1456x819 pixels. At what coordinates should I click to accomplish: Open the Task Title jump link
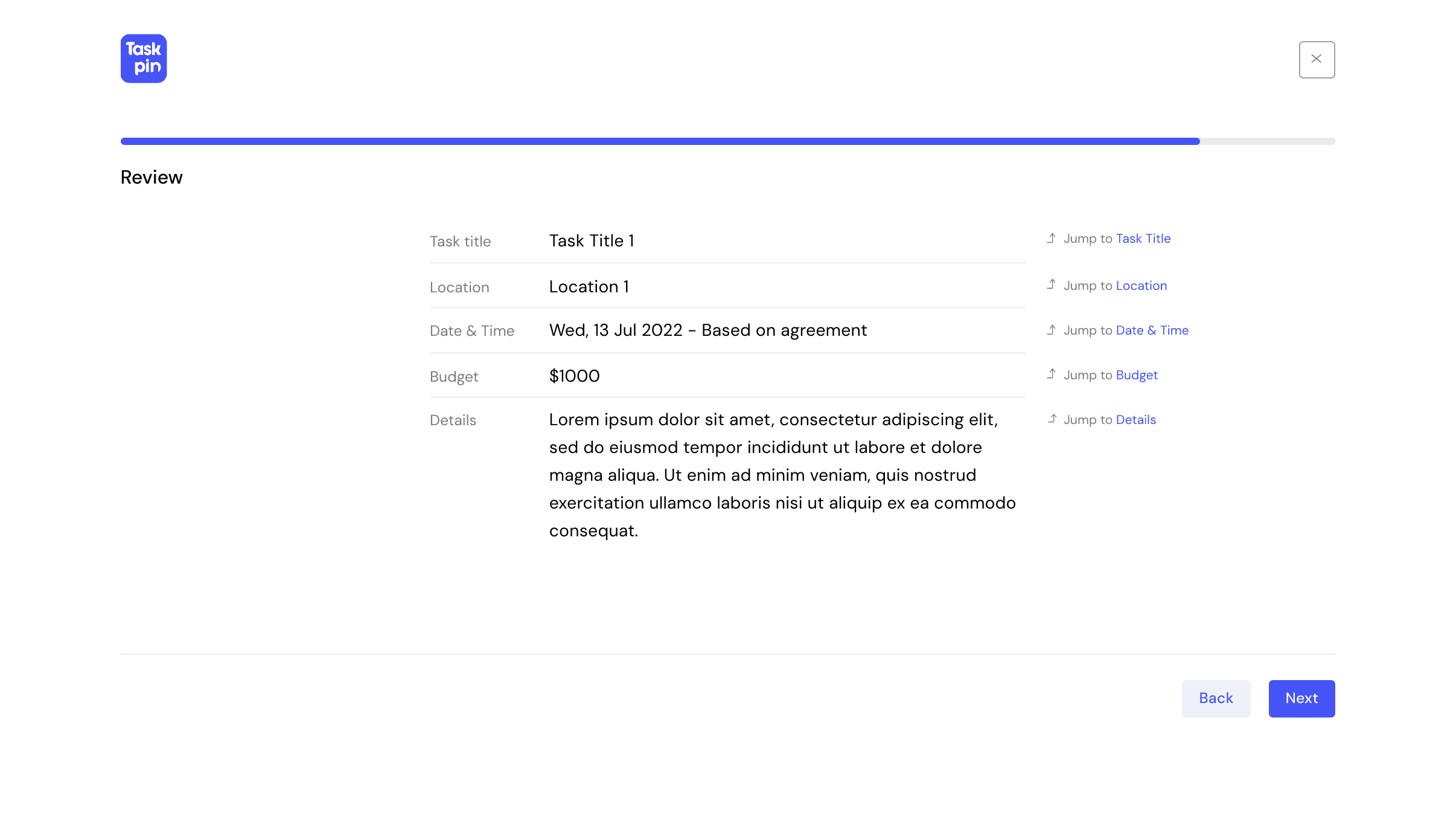pos(1143,239)
